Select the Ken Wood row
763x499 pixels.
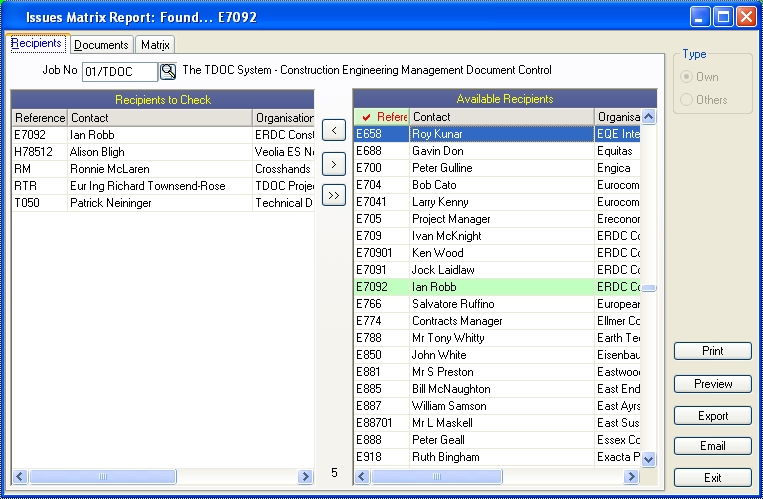click(497, 253)
